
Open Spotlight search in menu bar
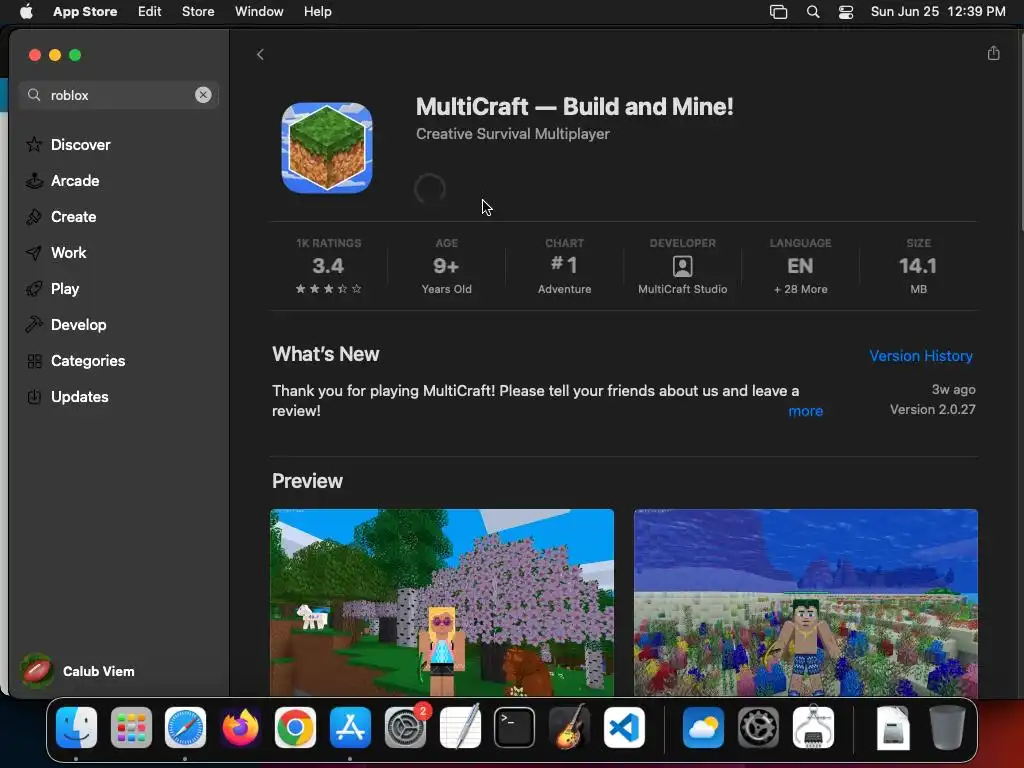point(813,12)
